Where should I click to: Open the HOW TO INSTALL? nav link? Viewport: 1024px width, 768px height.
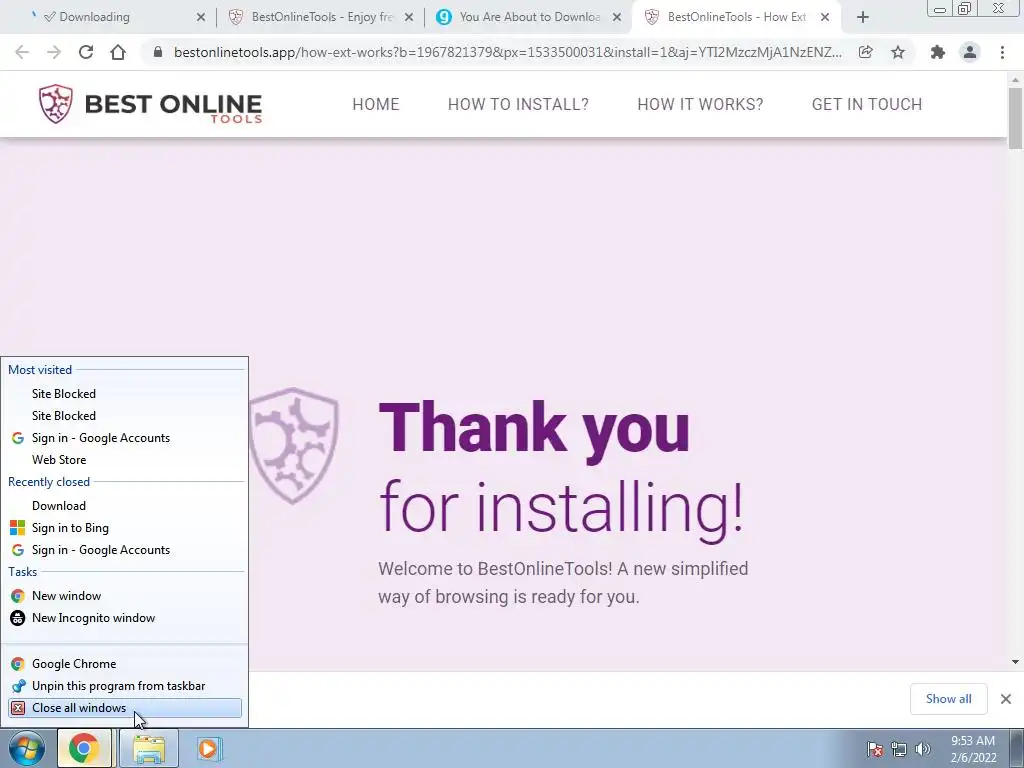518,104
